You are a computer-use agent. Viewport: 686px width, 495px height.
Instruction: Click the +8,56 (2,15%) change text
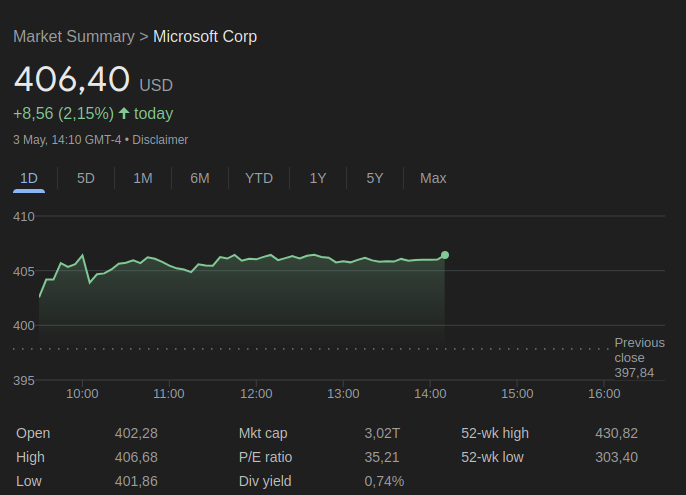tap(63, 114)
